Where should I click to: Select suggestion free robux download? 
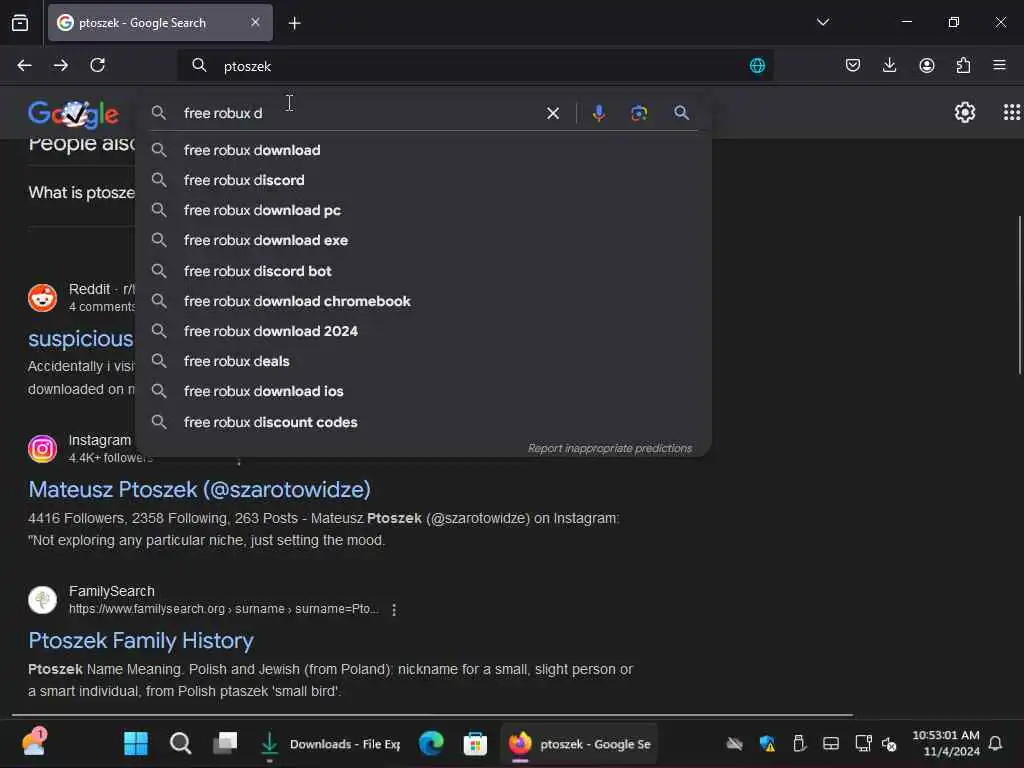click(423, 150)
